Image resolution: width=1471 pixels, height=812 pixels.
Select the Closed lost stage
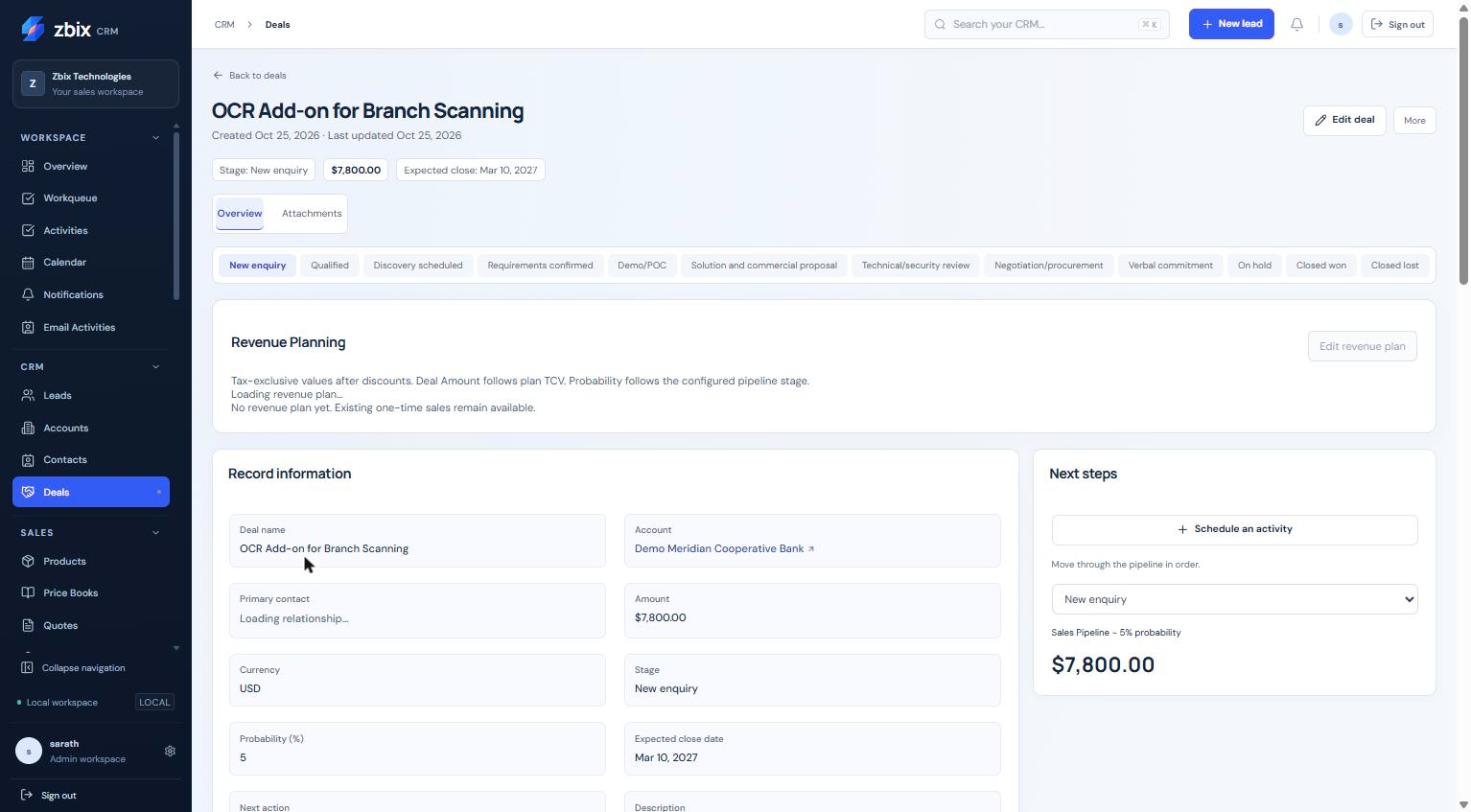click(x=1394, y=265)
